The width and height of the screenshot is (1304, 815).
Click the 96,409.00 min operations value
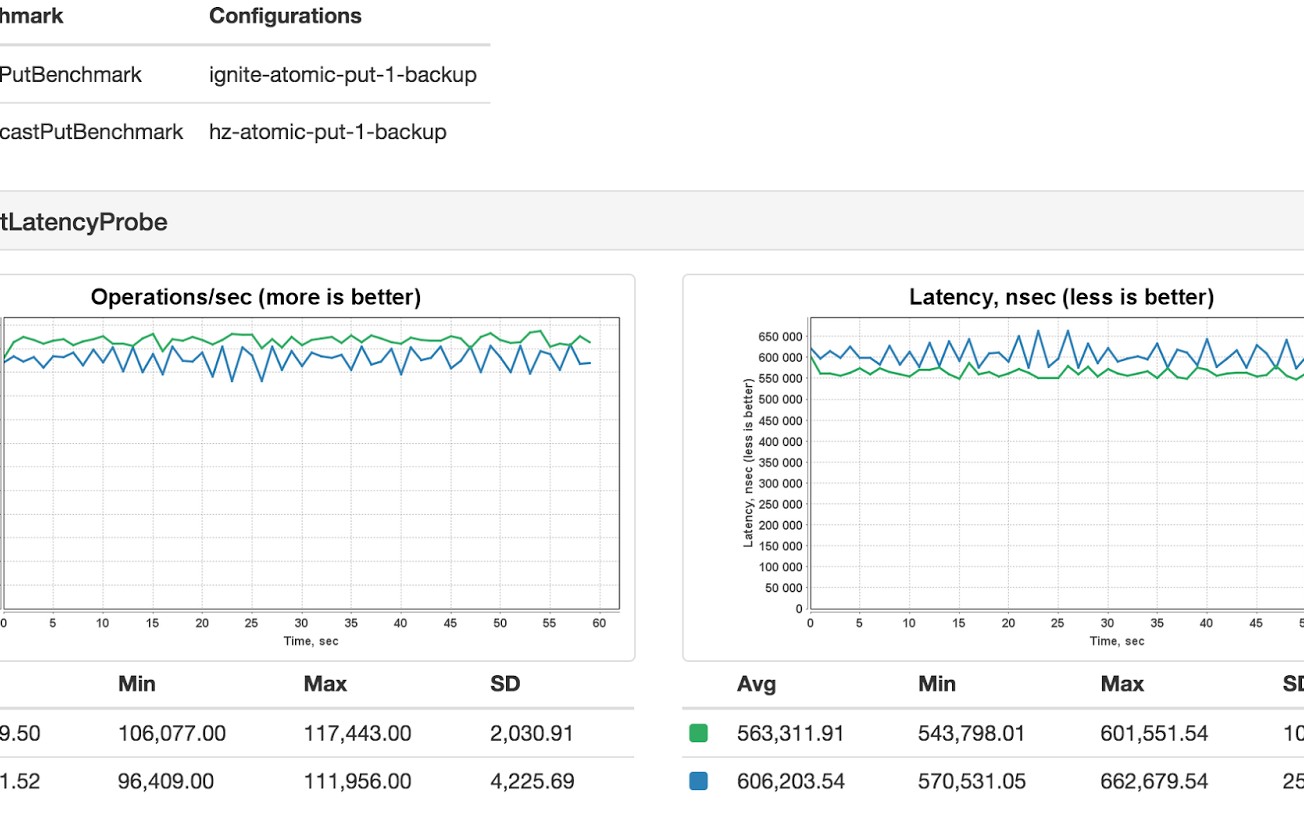coord(165,781)
